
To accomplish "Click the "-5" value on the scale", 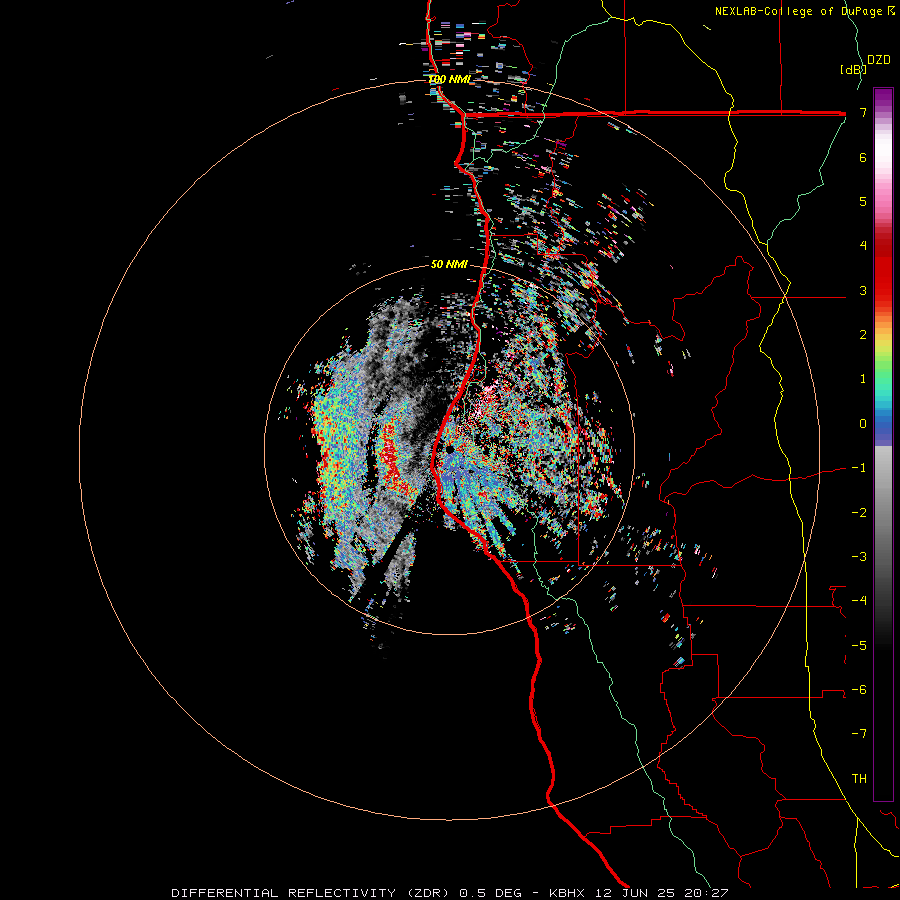I will (859, 646).
